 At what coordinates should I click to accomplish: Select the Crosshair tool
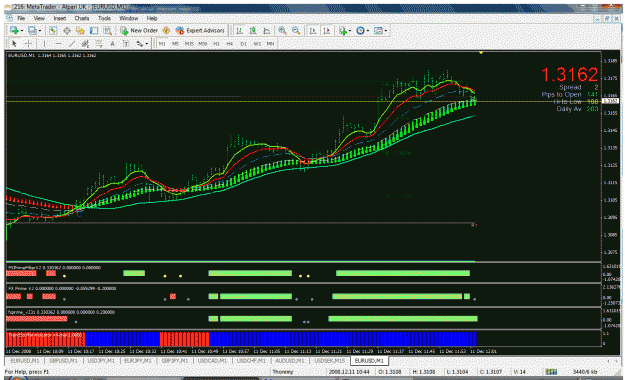[x=28, y=43]
